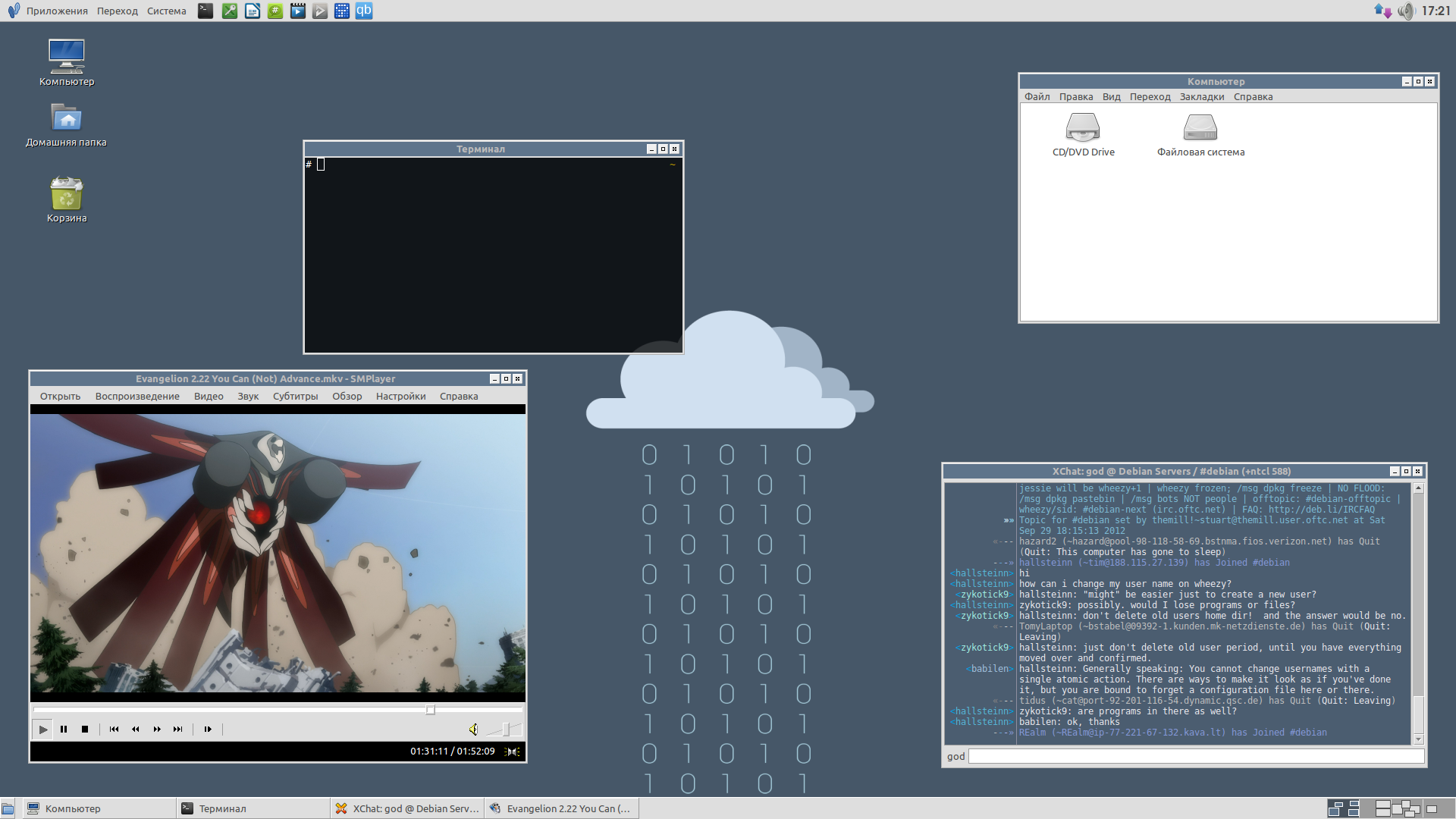Click SMPlayer seek bar handle
Screen dimensions: 1456x819
430,711
